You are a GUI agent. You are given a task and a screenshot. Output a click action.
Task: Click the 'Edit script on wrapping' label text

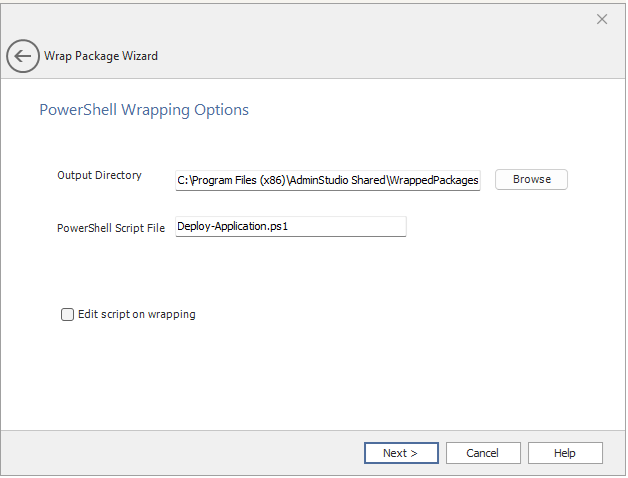point(137,314)
